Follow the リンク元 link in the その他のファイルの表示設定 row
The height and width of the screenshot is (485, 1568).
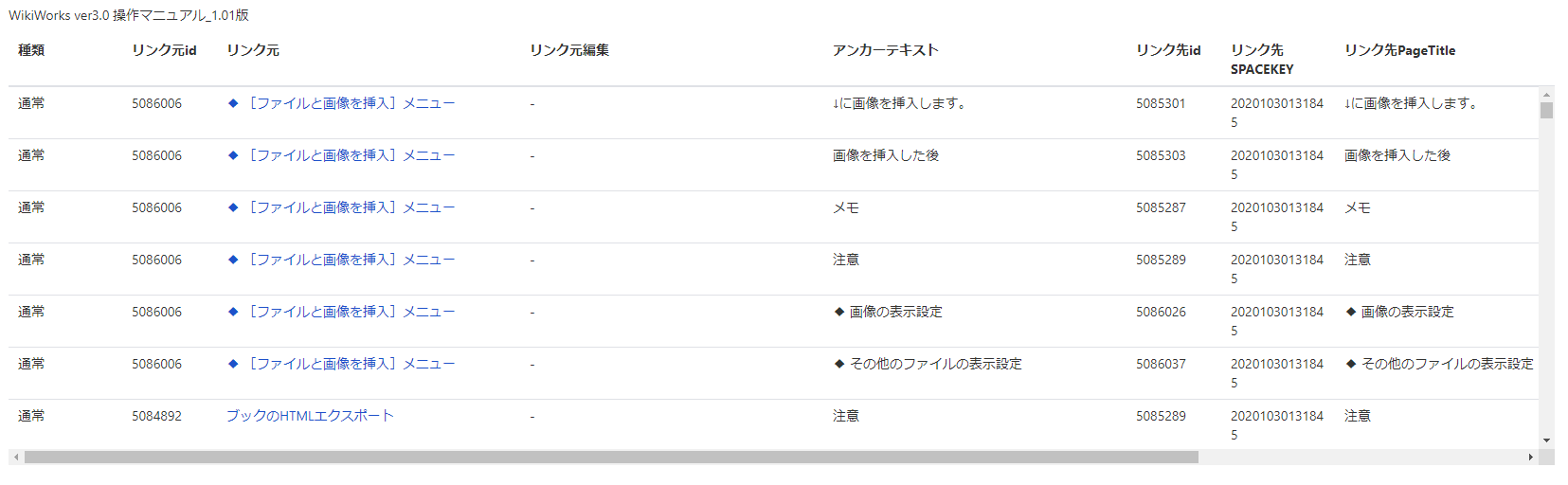pos(341,364)
